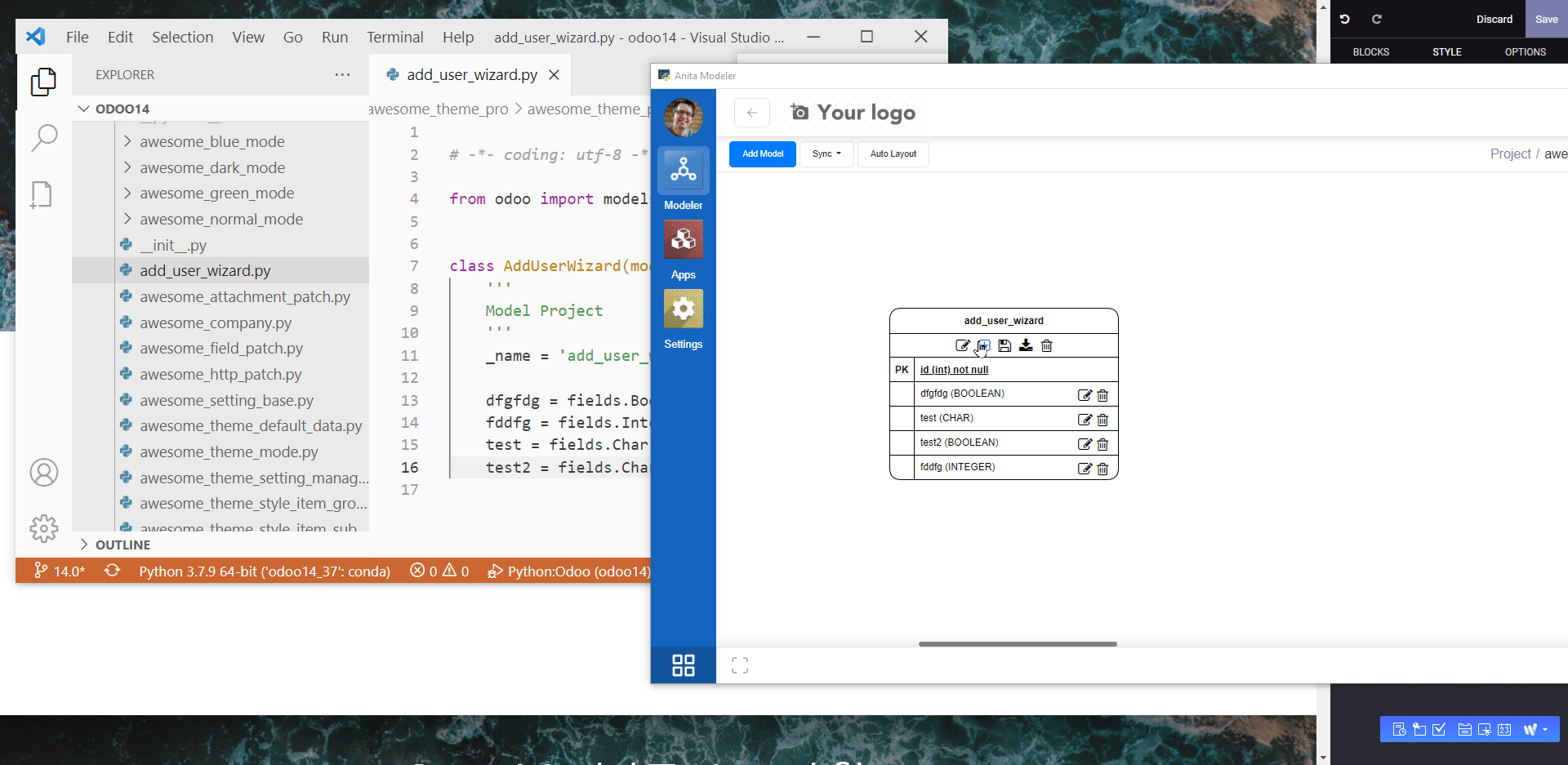The image size is (1568, 765).
Task: Open the Terminal menu
Action: [x=394, y=37]
